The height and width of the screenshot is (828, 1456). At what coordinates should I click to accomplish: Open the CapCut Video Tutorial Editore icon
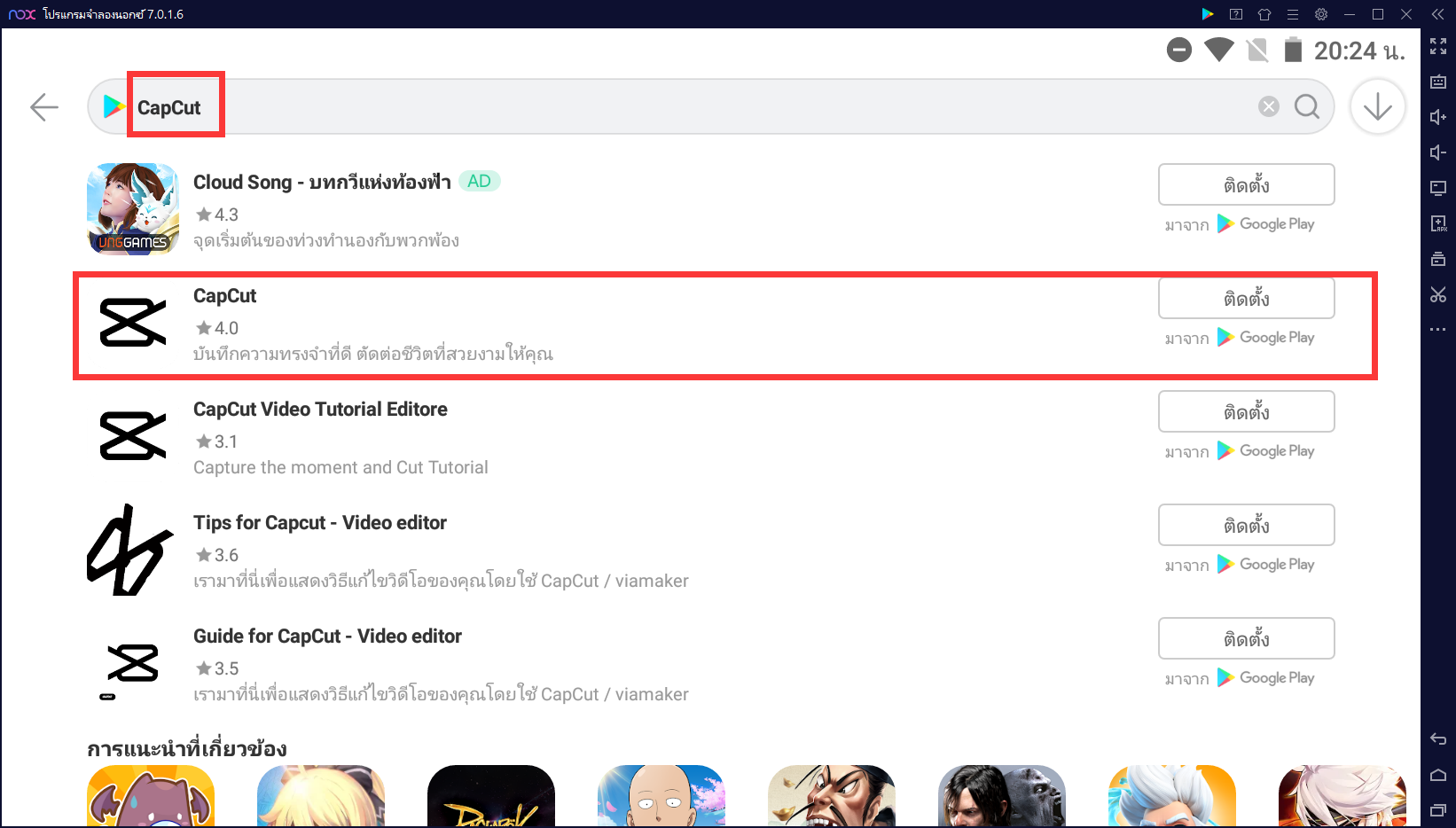133,436
